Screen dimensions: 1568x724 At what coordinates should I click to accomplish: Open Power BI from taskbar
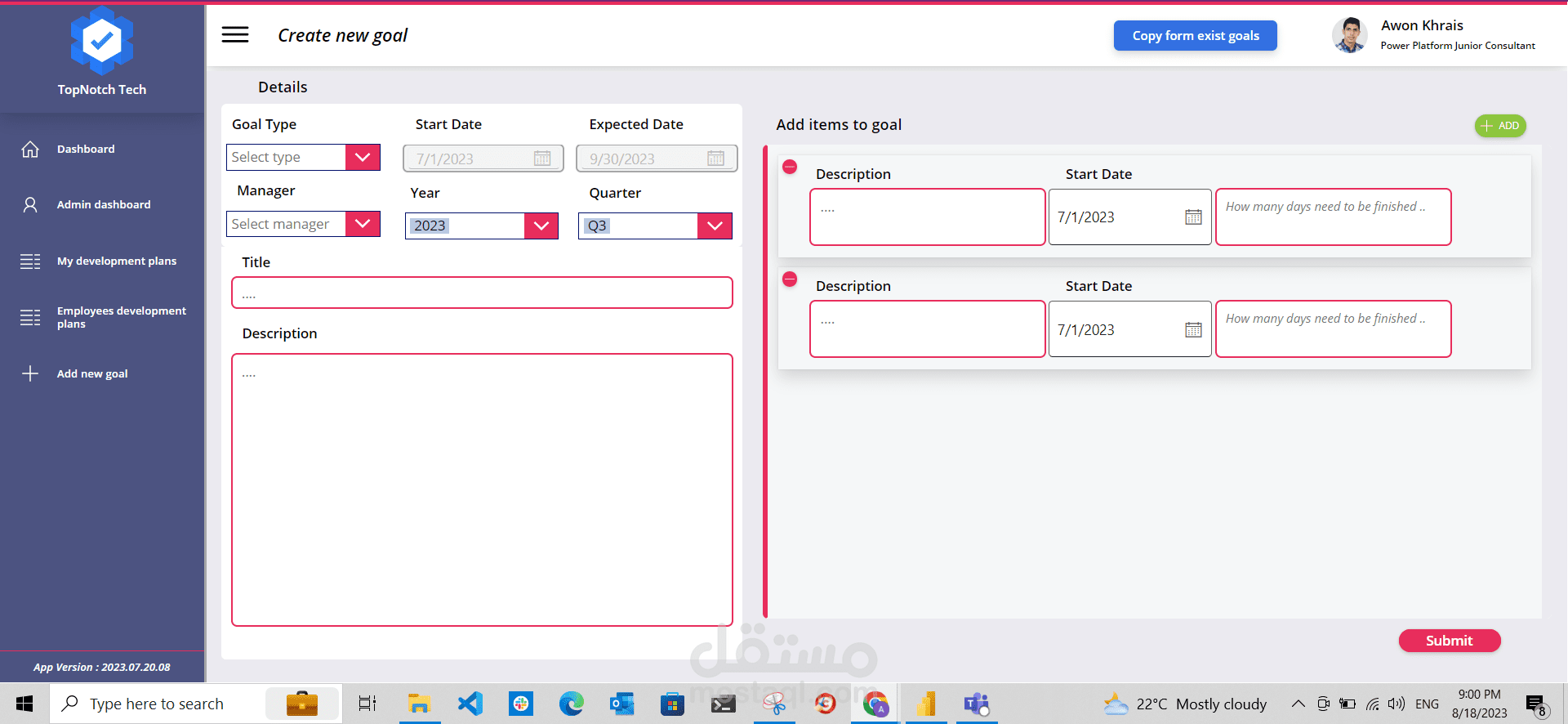tap(926, 704)
